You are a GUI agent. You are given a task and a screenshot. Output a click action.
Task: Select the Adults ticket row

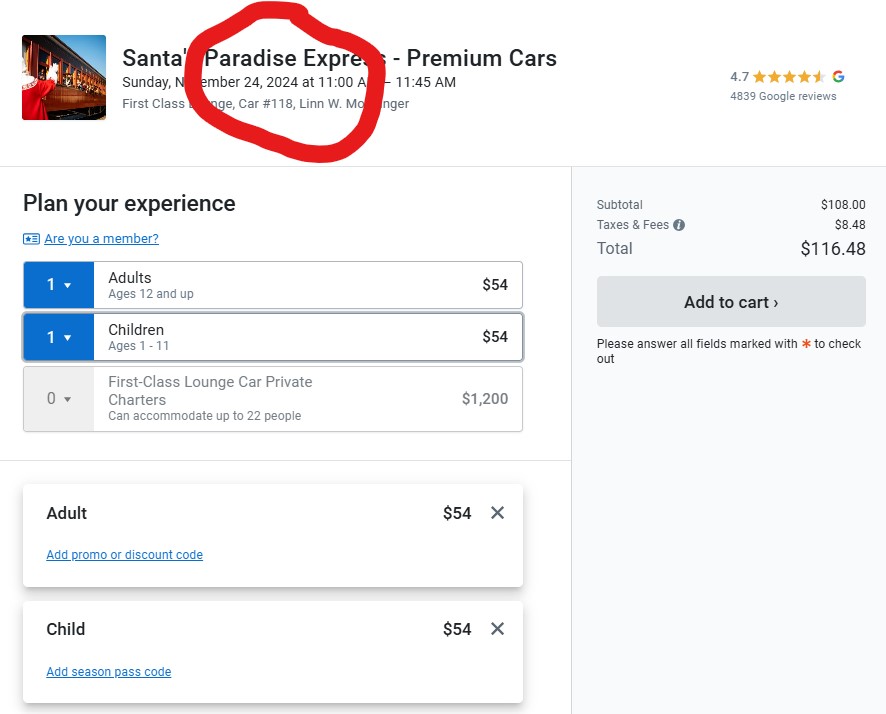pyautogui.click(x=300, y=285)
